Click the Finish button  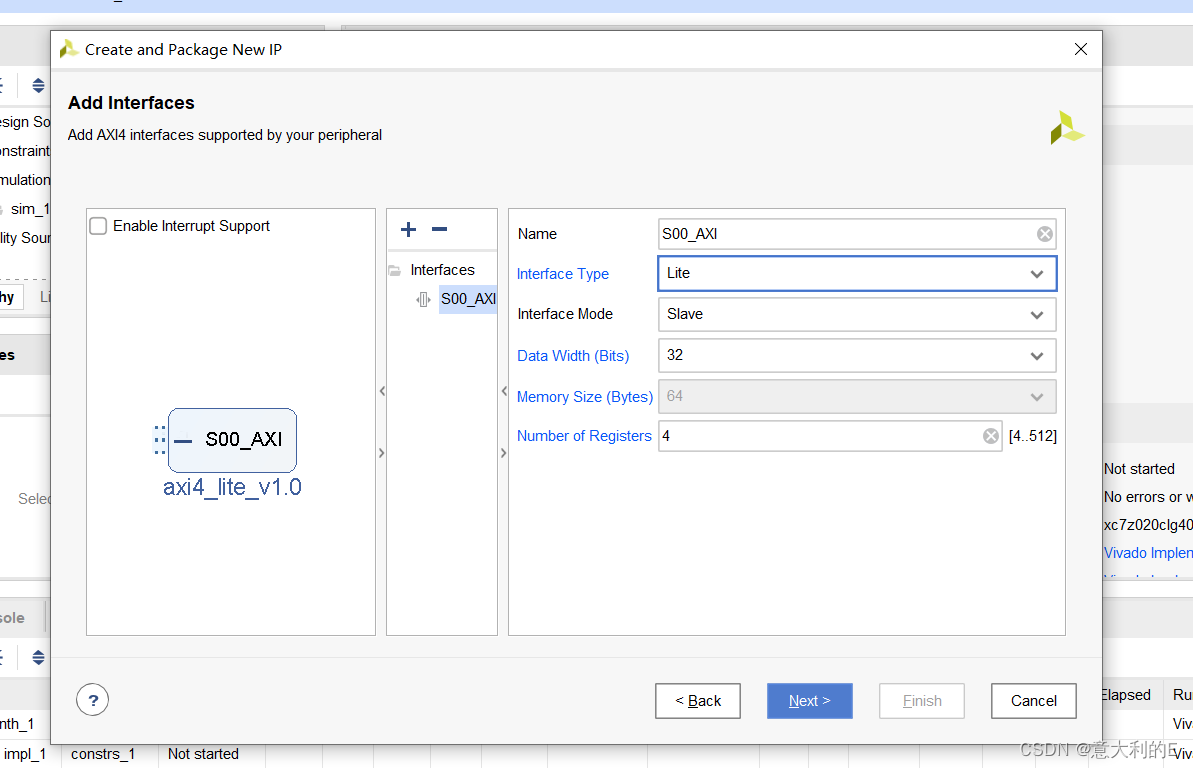pos(921,701)
